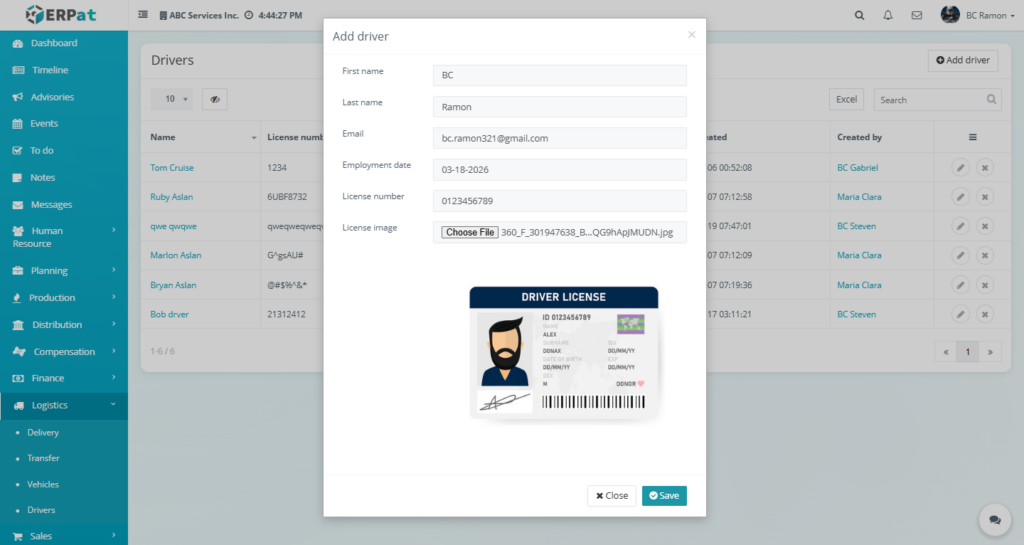The height and width of the screenshot is (545, 1024).
Task: Click the top bar search icon
Action: coord(859,15)
